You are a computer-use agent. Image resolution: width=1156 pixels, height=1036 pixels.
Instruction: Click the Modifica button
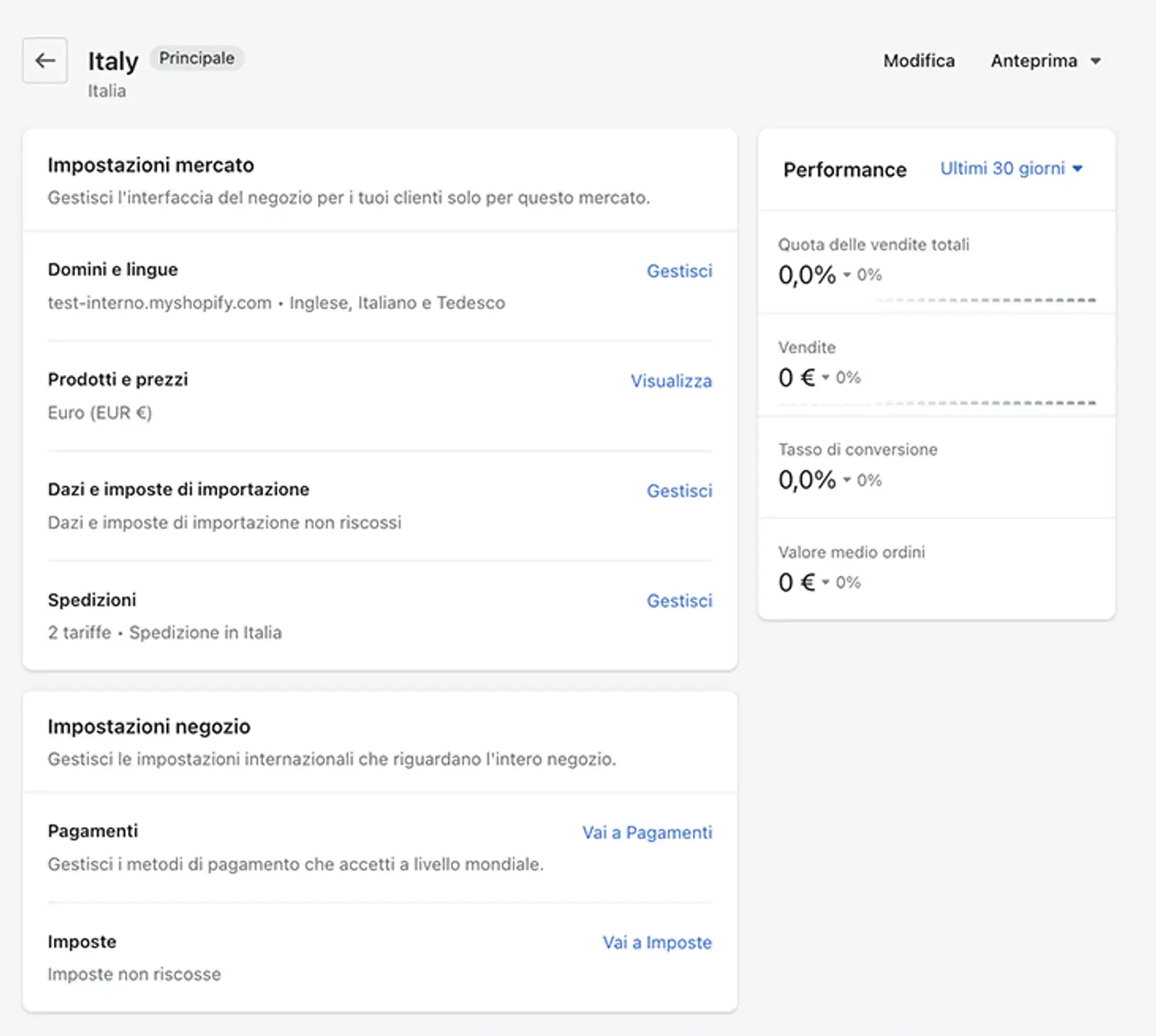[x=918, y=61]
